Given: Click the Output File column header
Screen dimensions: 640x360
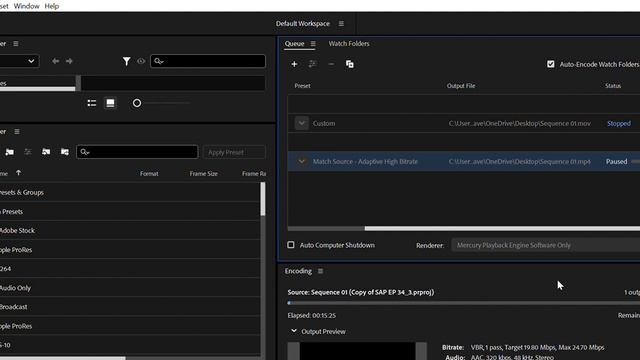Looking at the screenshot, I should (461, 86).
